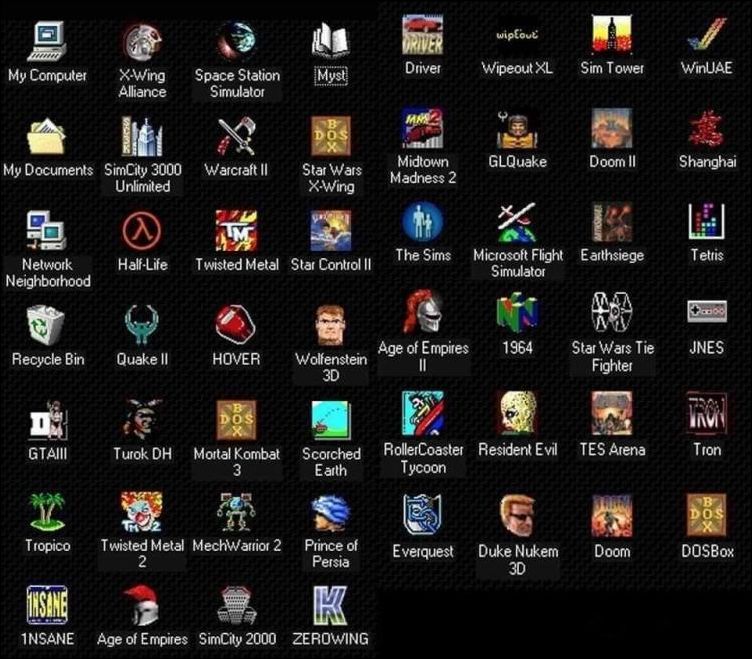Viewport: 752px width, 659px height.
Task: Click the My Documents folder icon
Action: click(x=47, y=136)
